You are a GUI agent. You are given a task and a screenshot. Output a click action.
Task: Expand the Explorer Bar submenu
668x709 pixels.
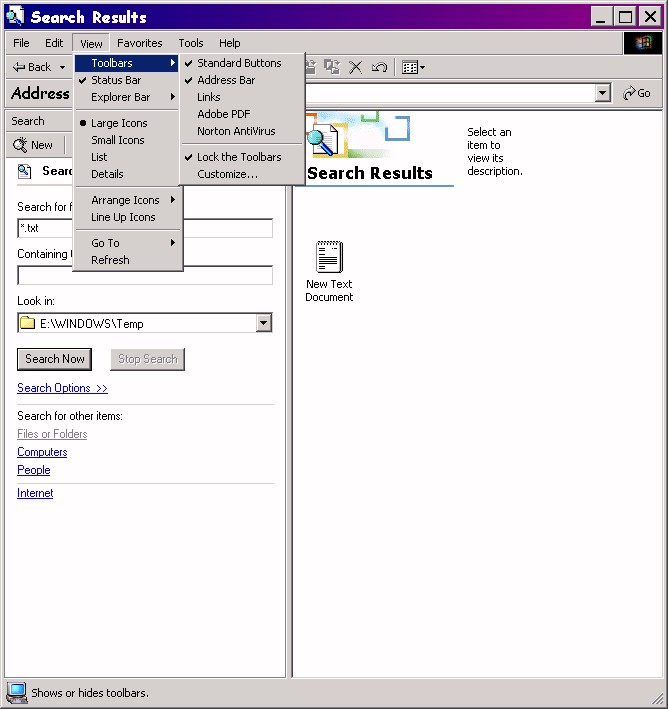click(127, 97)
